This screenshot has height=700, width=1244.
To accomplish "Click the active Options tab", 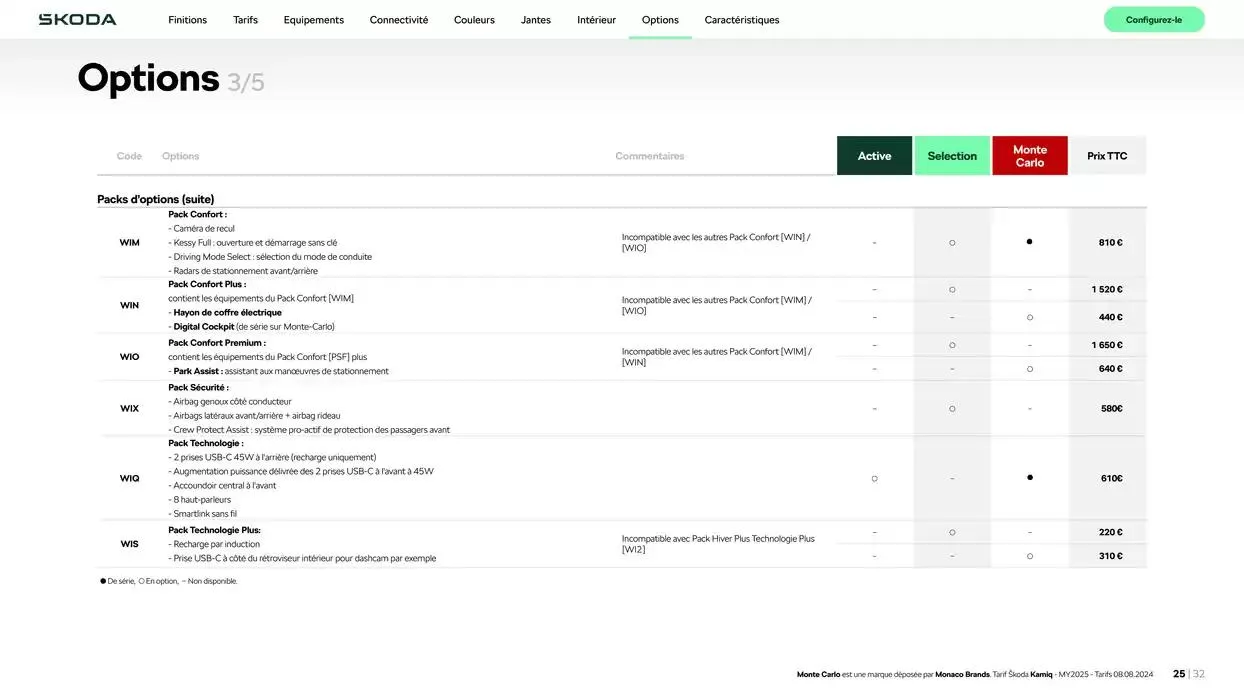I will tap(660, 20).
